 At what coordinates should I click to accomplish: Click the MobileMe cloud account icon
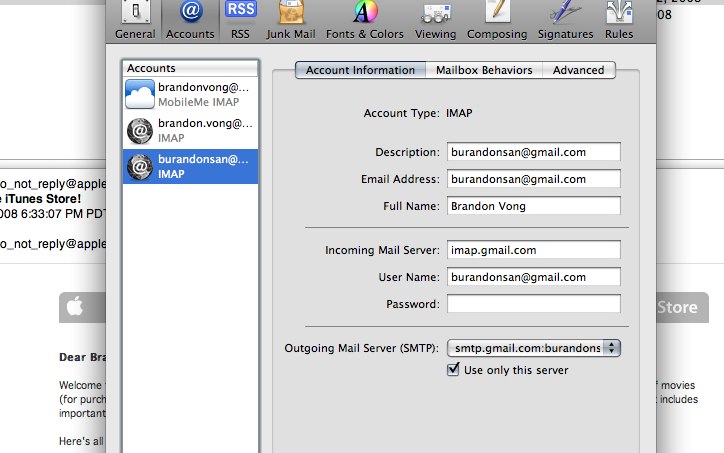pos(140,94)
